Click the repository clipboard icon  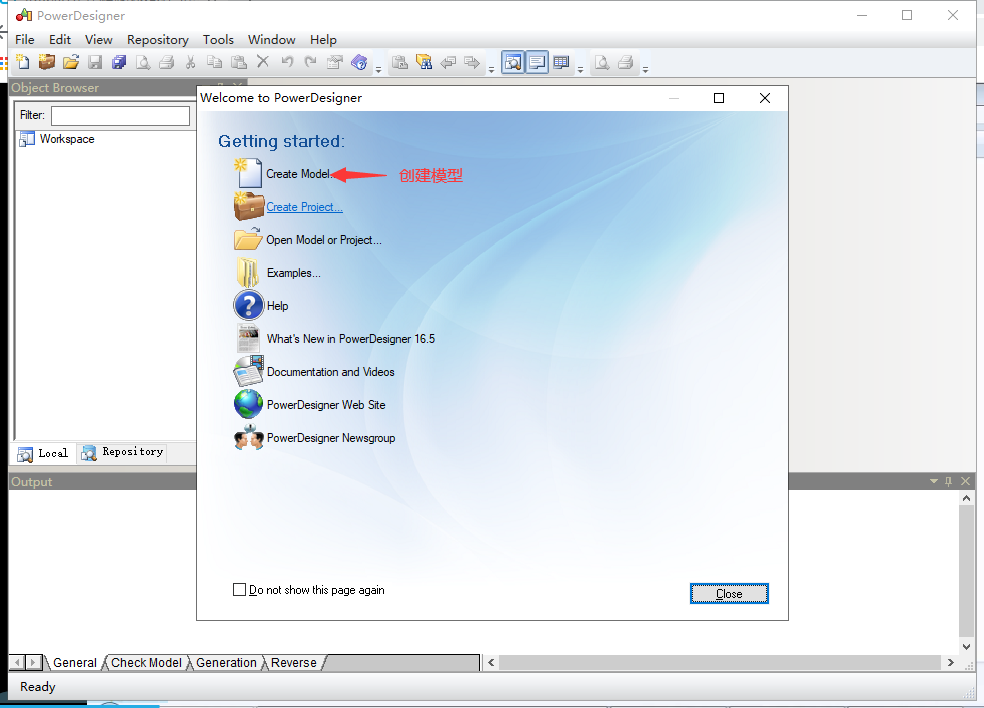click(x=400, y=62)
